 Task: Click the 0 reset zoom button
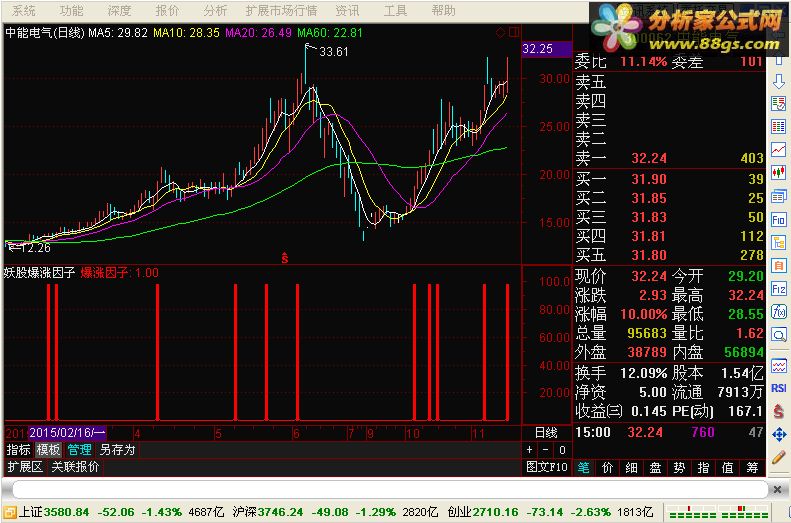(562, 449)
